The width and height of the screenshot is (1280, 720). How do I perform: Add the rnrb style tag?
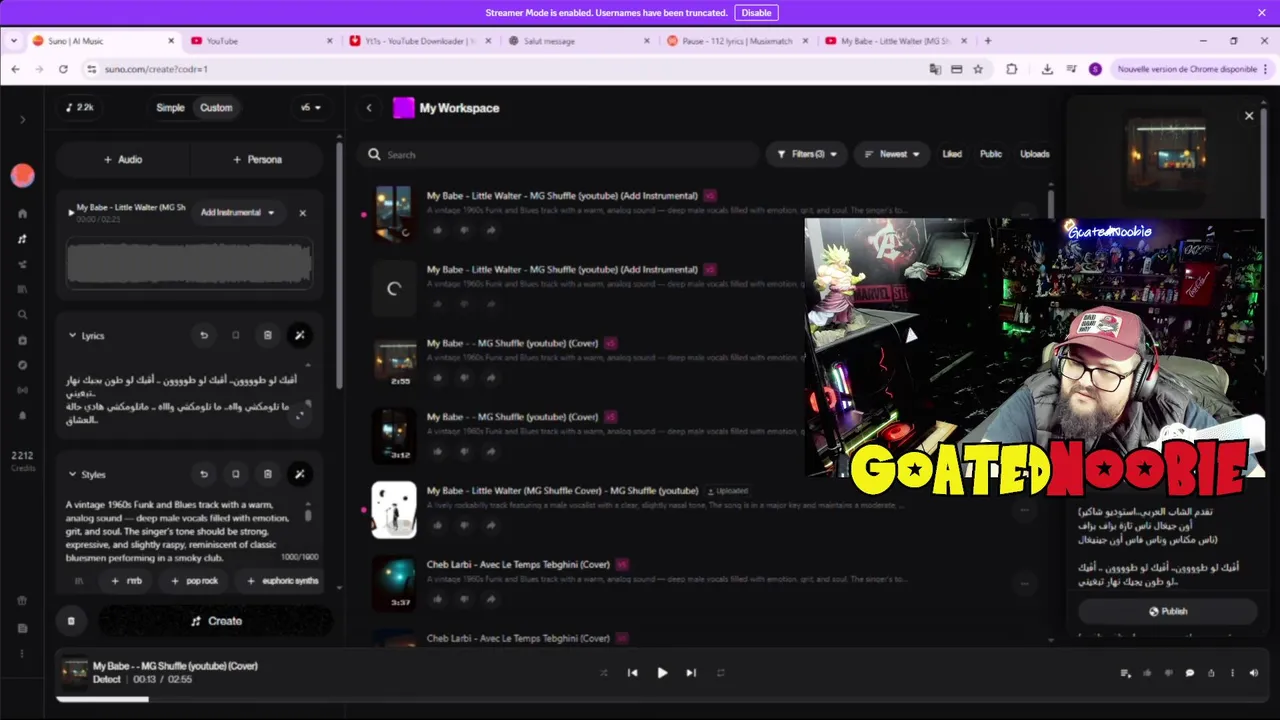coord(127,581)
